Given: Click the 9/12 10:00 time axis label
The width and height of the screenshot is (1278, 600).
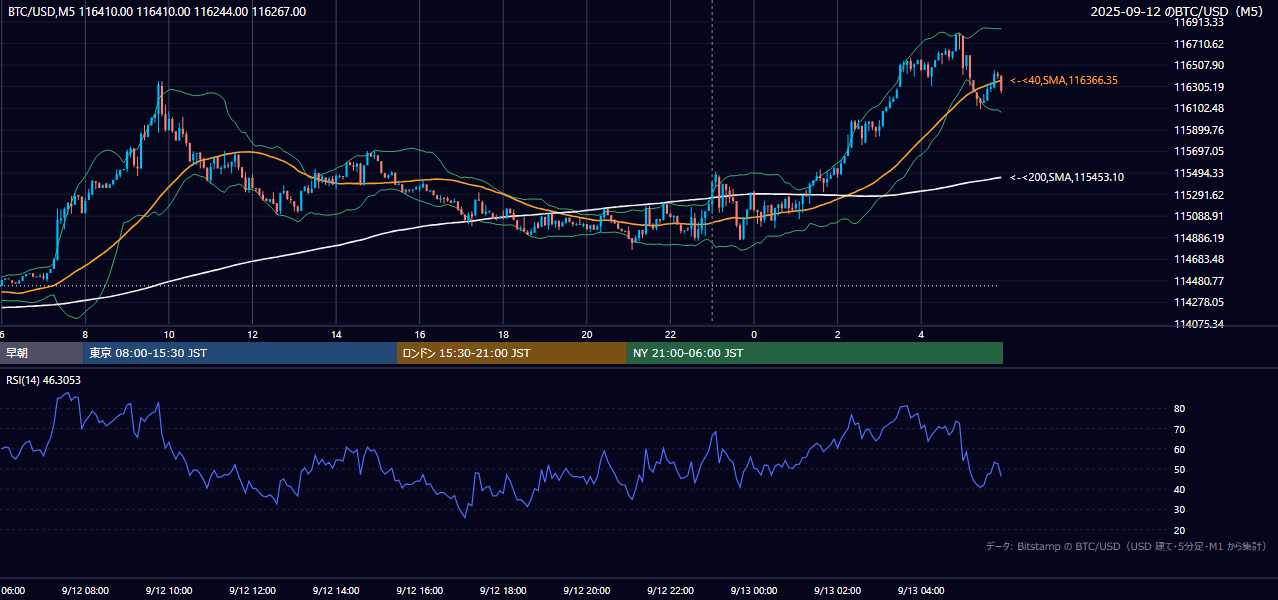Looking at the screenshot, I should (168, 590).
